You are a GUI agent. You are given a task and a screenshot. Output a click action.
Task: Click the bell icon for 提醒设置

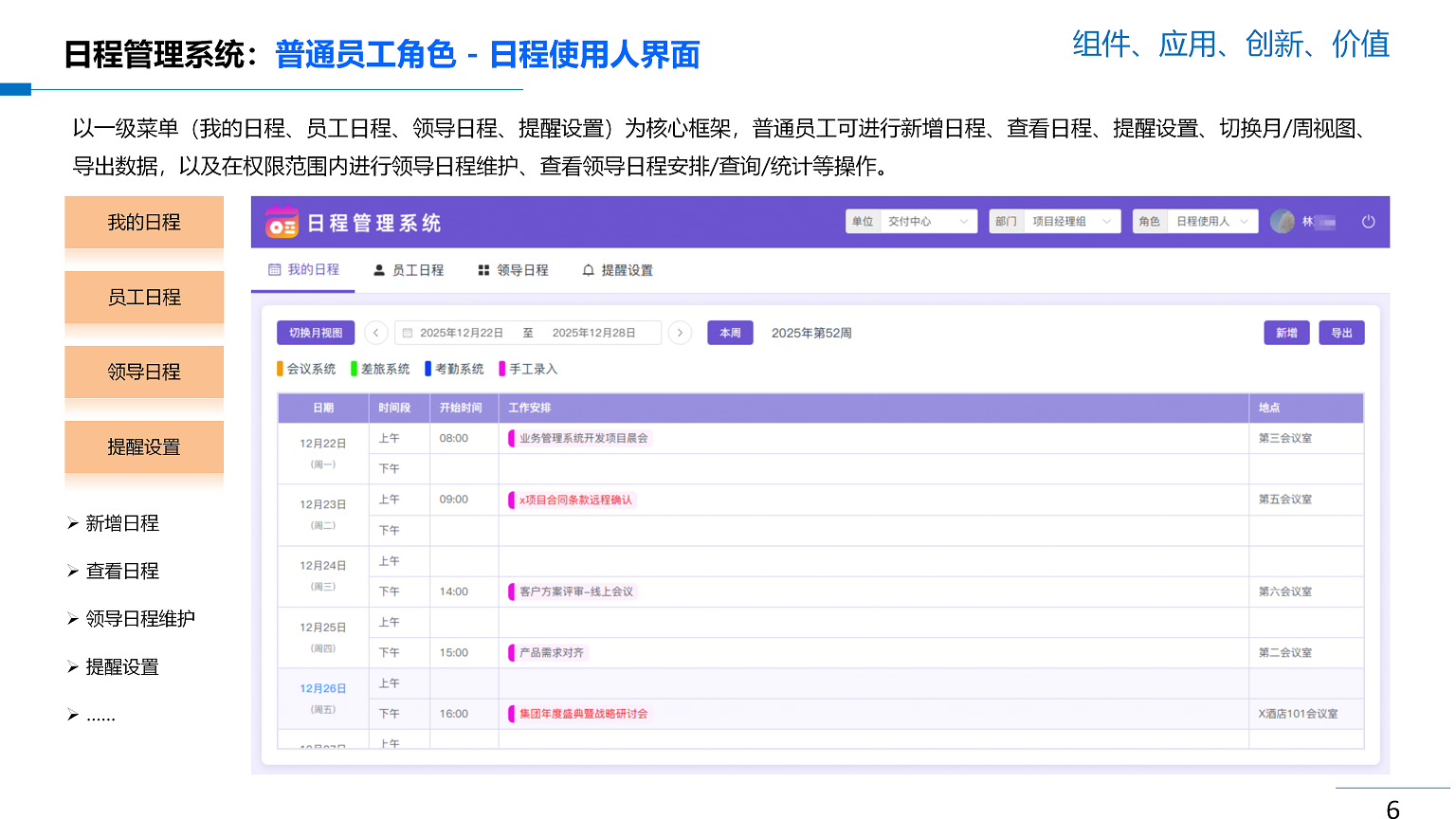point(588,270)
